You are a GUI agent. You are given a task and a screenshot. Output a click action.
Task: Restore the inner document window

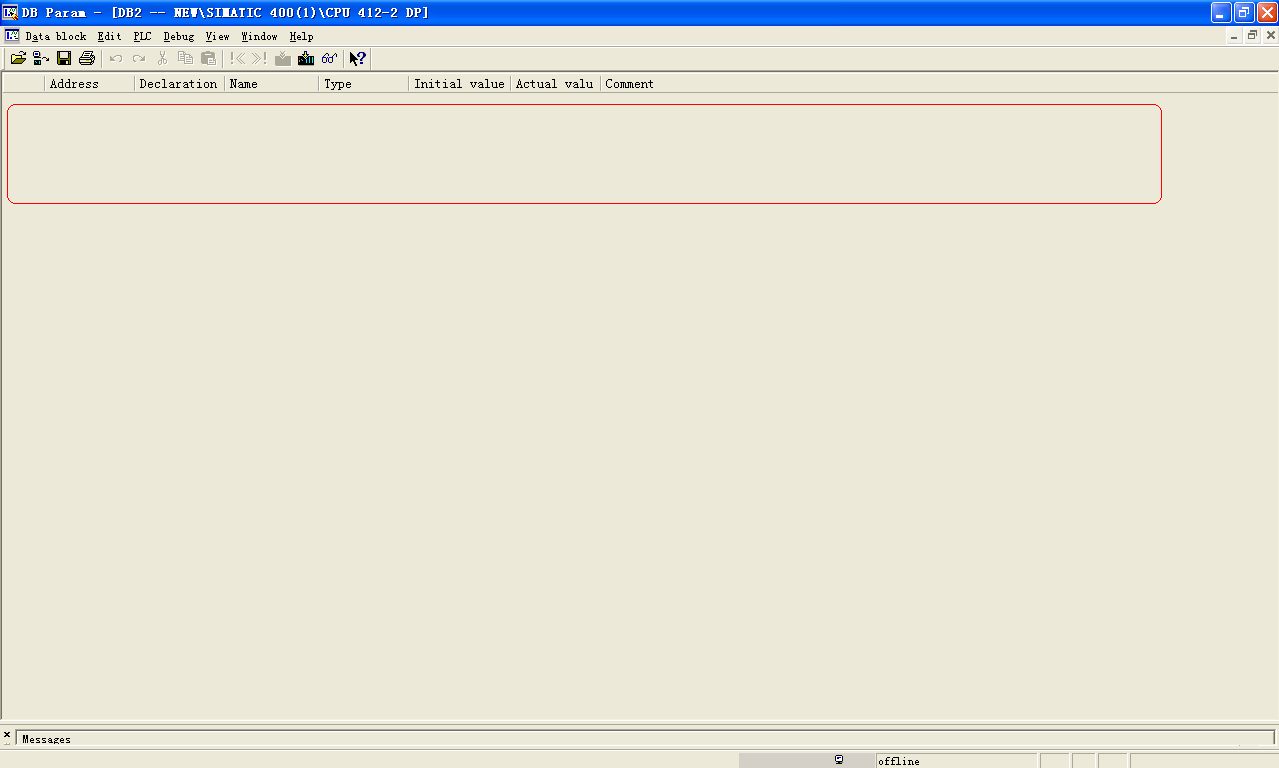pyautogui.click(x=1252, y=35)
